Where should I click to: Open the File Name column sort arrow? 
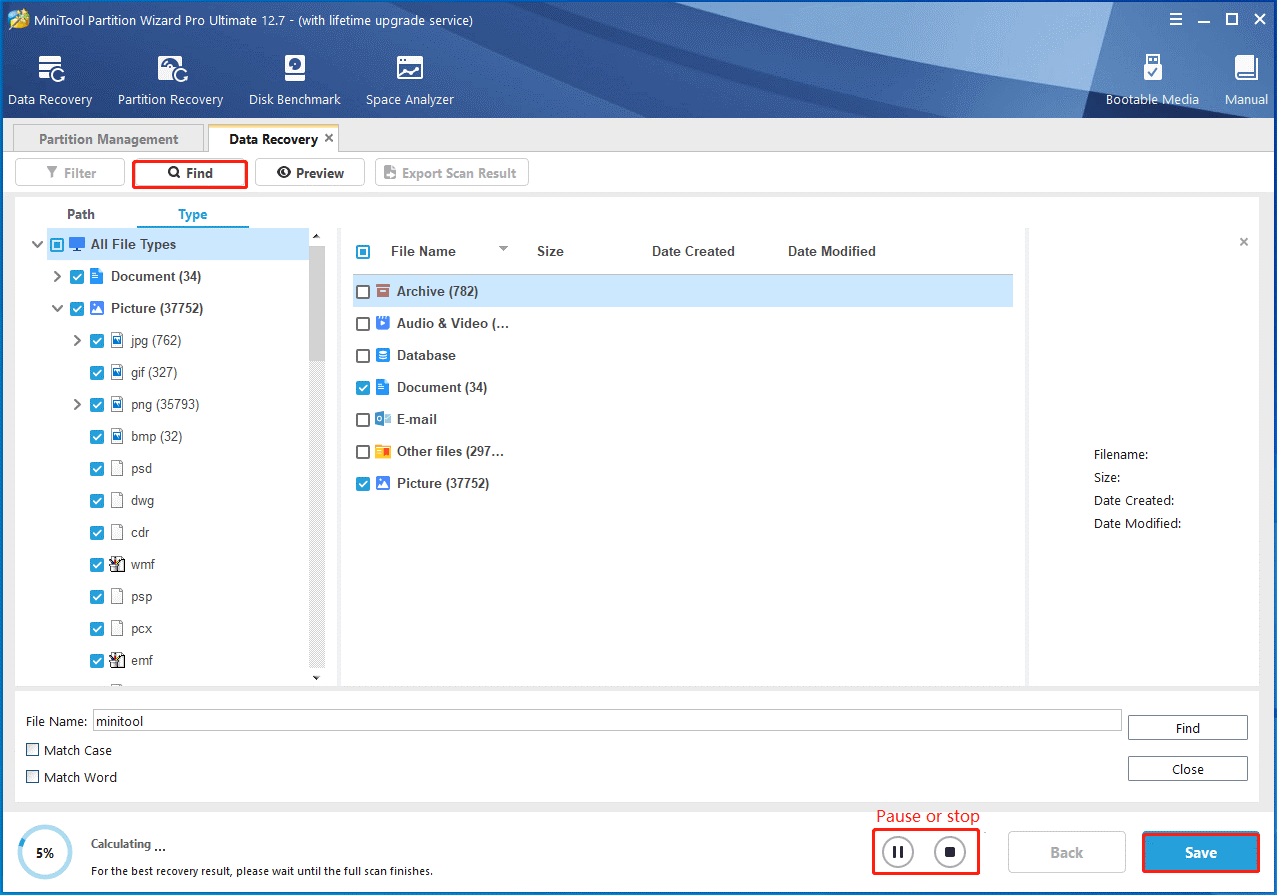click(503, 249)
